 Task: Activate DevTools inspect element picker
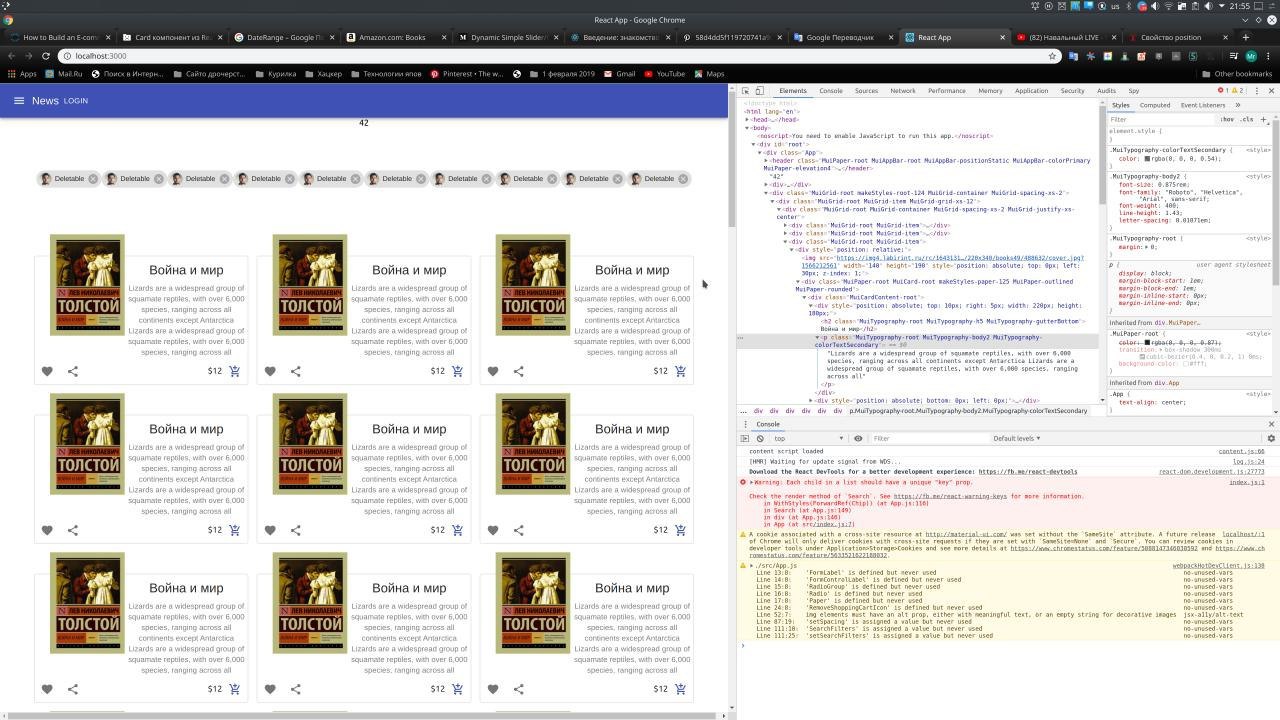(x=745, y=91)
